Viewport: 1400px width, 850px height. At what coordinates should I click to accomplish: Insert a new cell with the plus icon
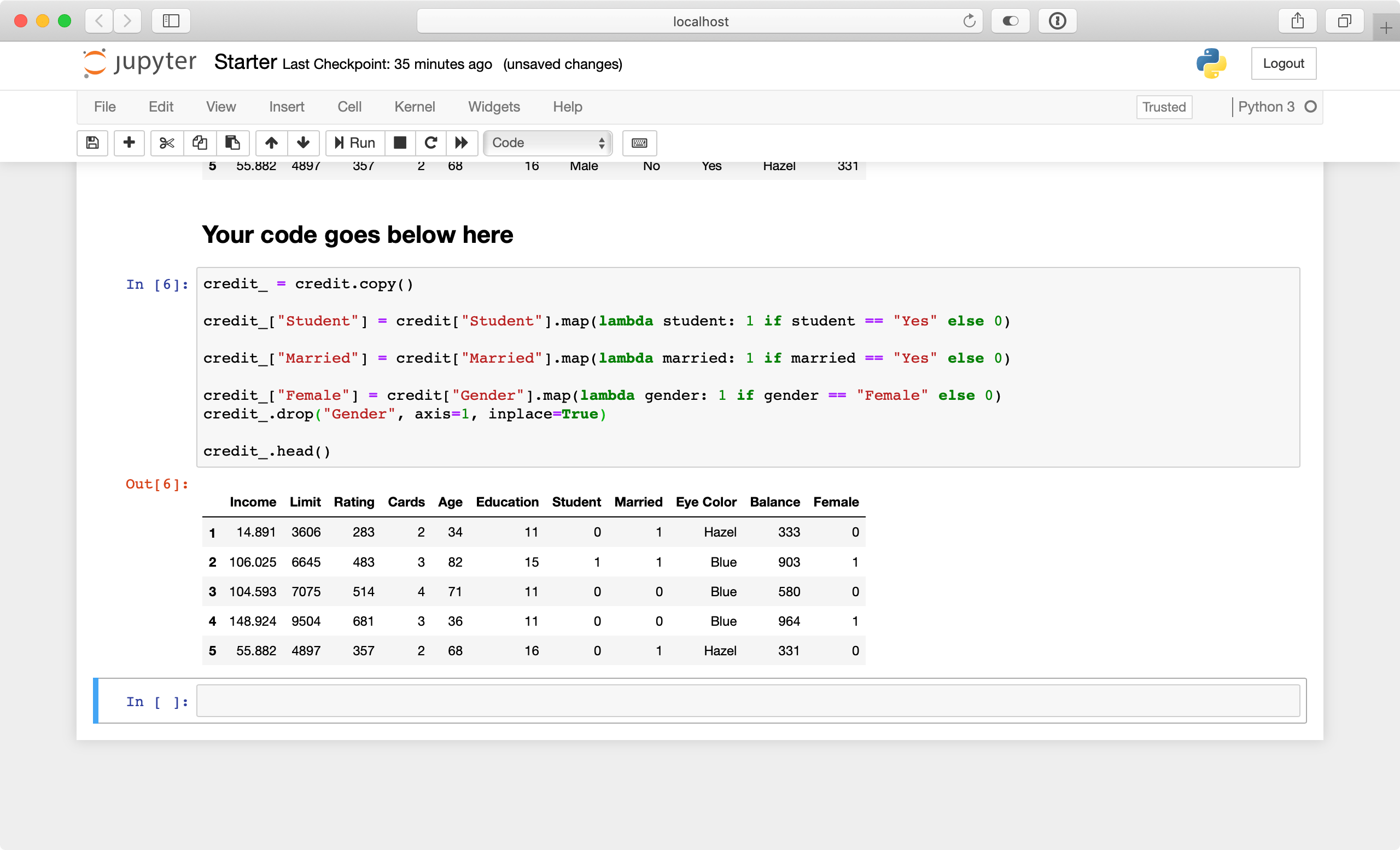pyautogui.click(x=129, y=143)
